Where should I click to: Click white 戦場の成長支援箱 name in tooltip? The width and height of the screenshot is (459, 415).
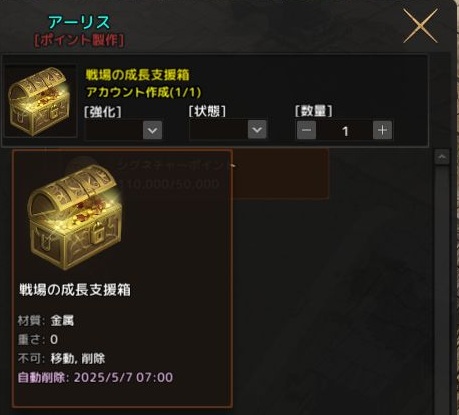click(x=75, y=290)
